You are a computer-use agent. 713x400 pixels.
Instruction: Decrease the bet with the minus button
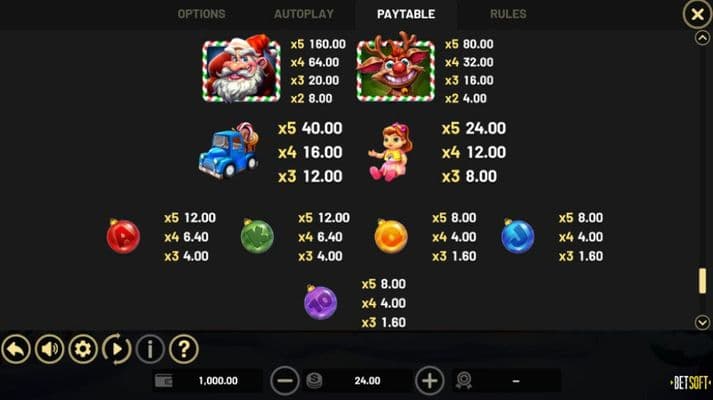285,380
